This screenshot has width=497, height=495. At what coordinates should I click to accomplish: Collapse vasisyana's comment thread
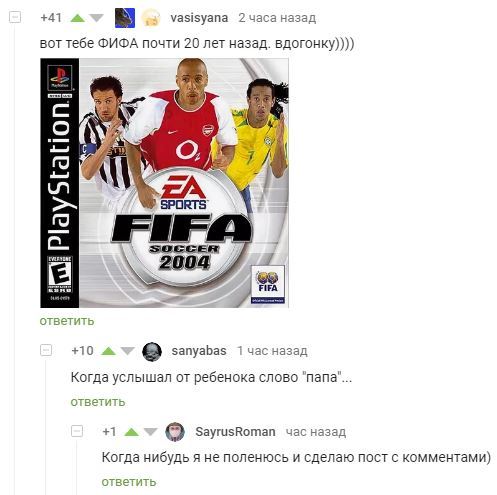(x=15, y=17)
